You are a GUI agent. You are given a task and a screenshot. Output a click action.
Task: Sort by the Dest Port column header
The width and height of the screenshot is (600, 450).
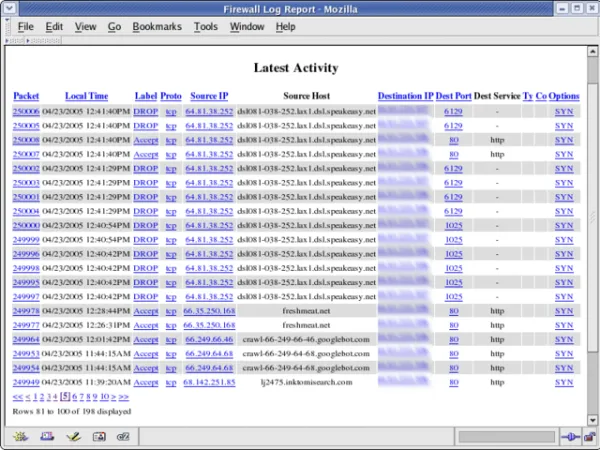pyautogui.click(x=453, y=96)
